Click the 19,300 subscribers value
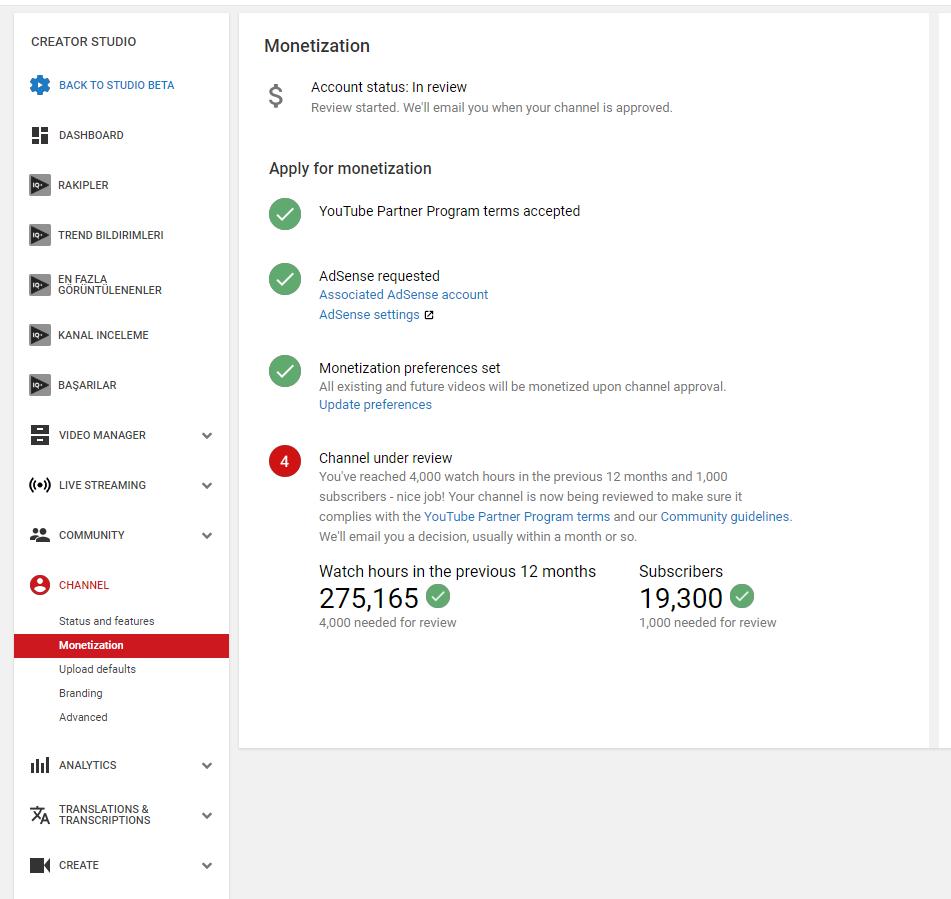This screenshot has height=899, width=951. pyautogui.click(x=681, y=599)
